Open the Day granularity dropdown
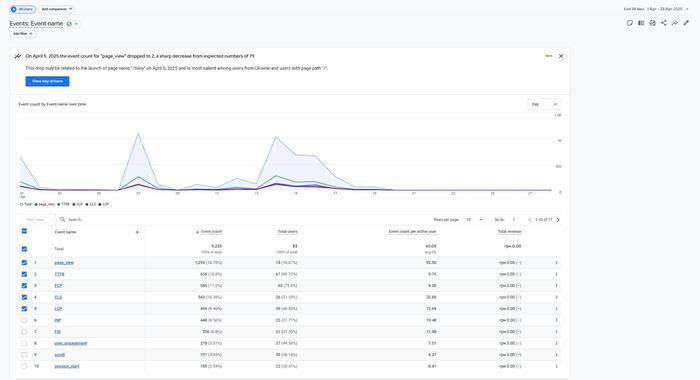This screenshot has height=380, width=700. point(544,104)
